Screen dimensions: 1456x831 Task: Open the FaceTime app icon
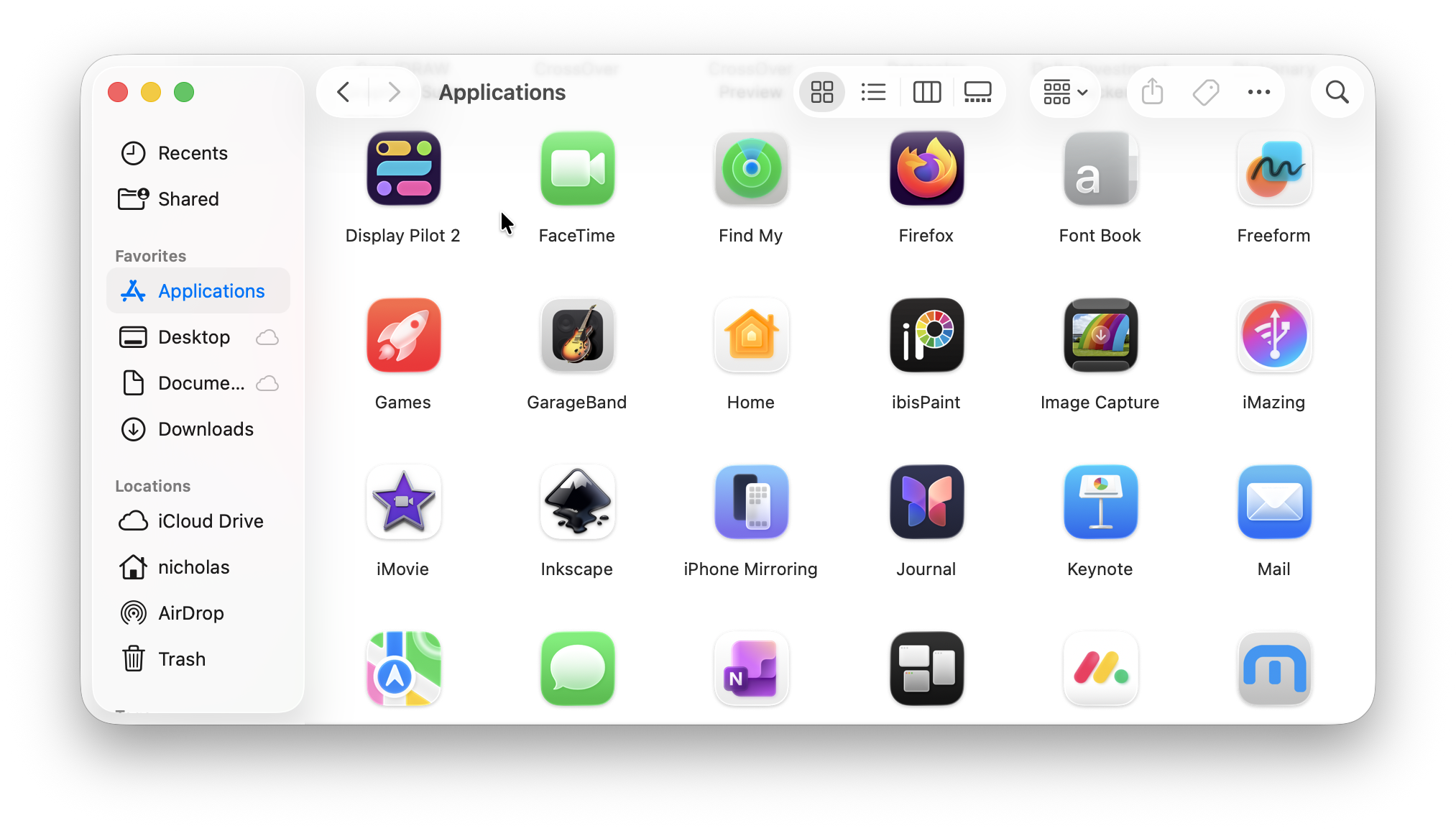click(577, 169)
